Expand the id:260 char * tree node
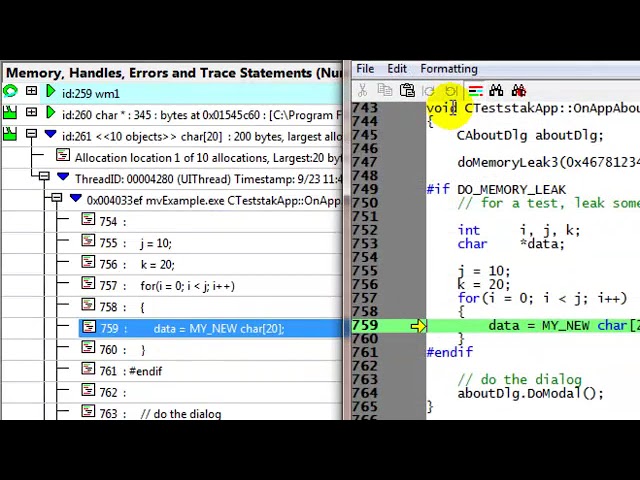The image size is (640, 480). pos(31,112)
